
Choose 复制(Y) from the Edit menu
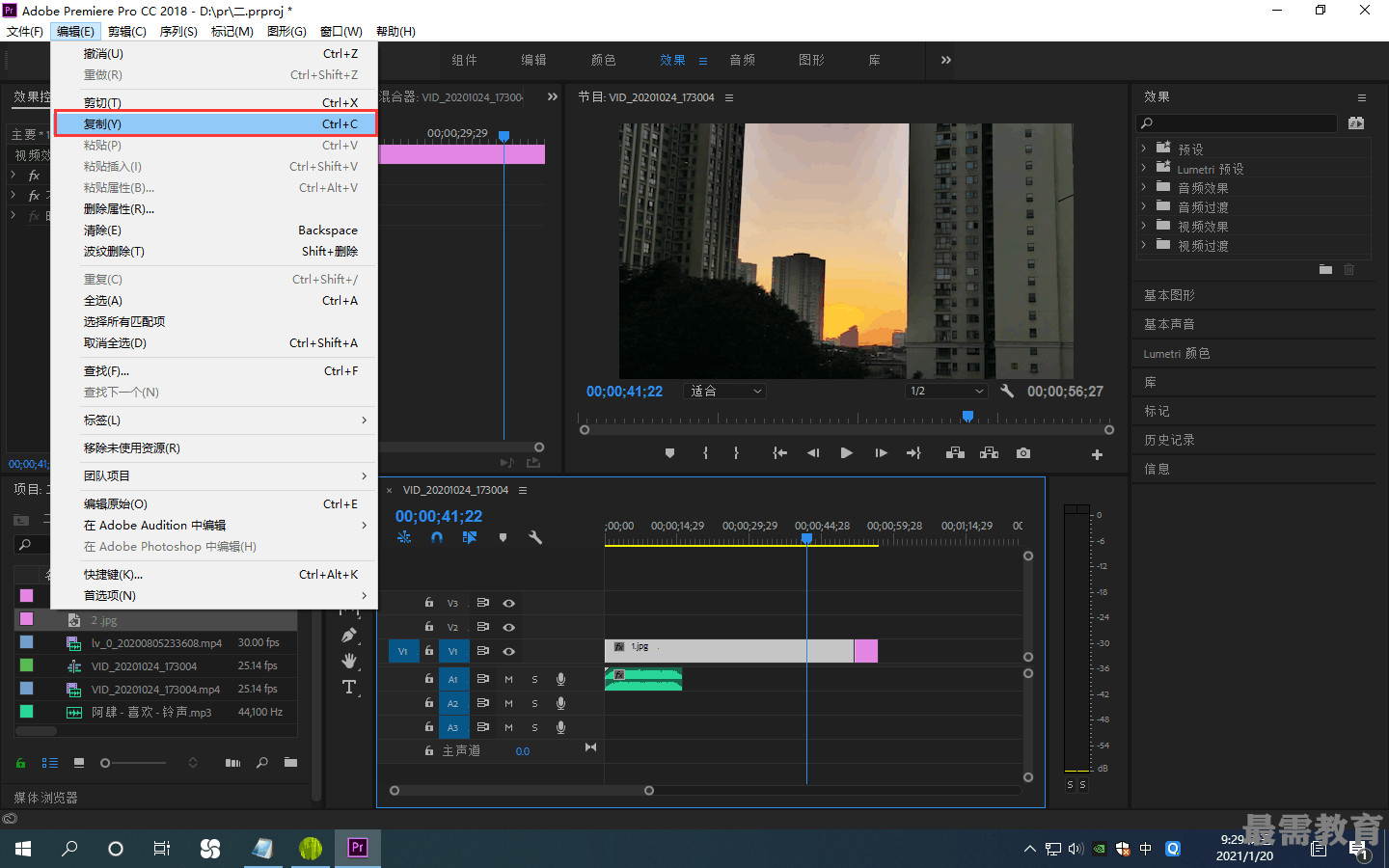215,123
